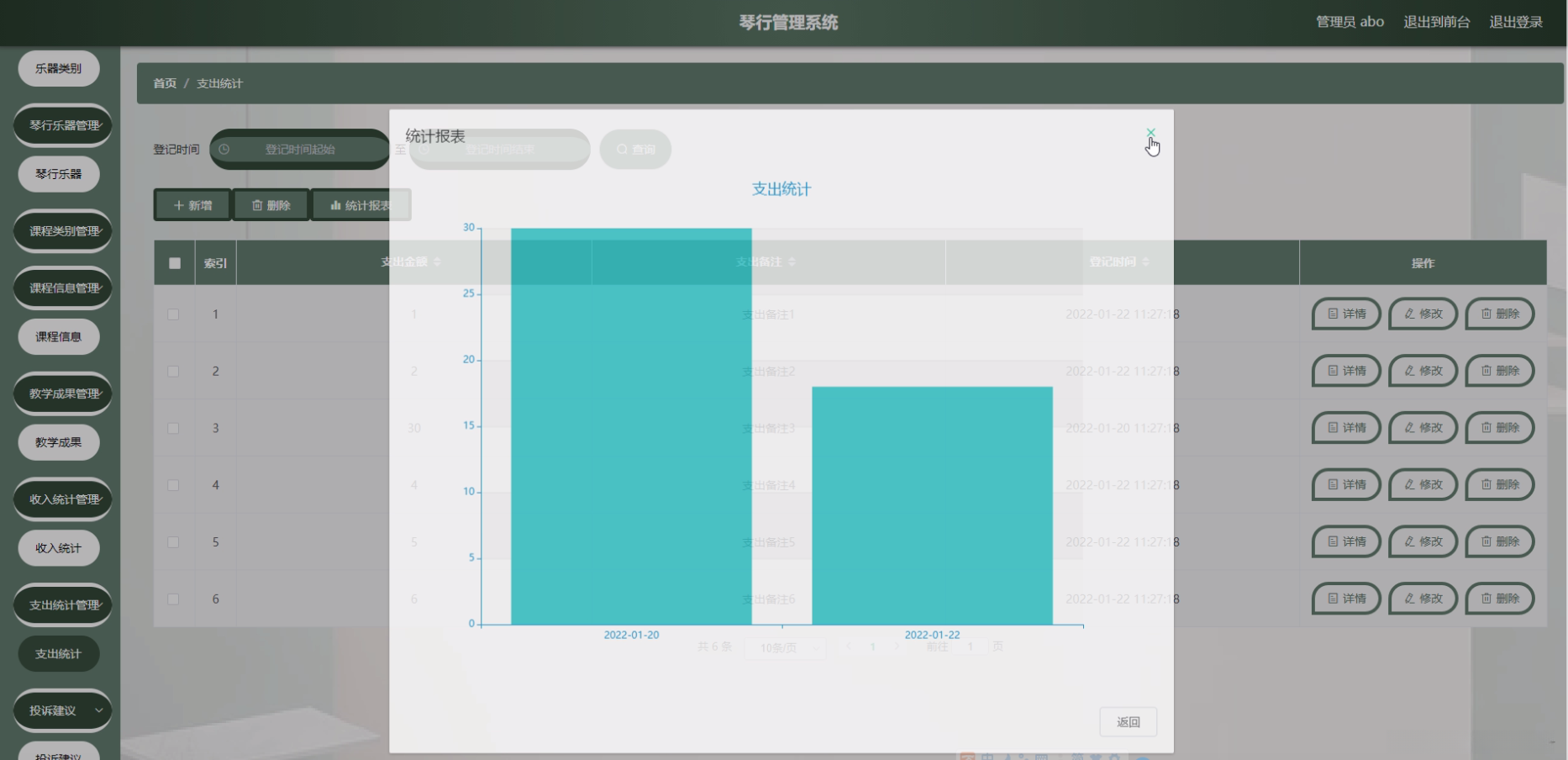Click 修改 for row 3
Viewport: 1568px width, 760px height.
click(x=1423, y=428)
